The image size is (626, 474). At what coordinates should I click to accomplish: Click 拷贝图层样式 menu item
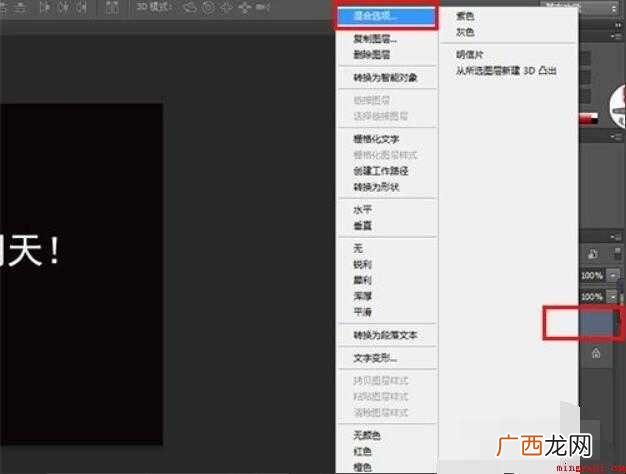click(380, 381)
